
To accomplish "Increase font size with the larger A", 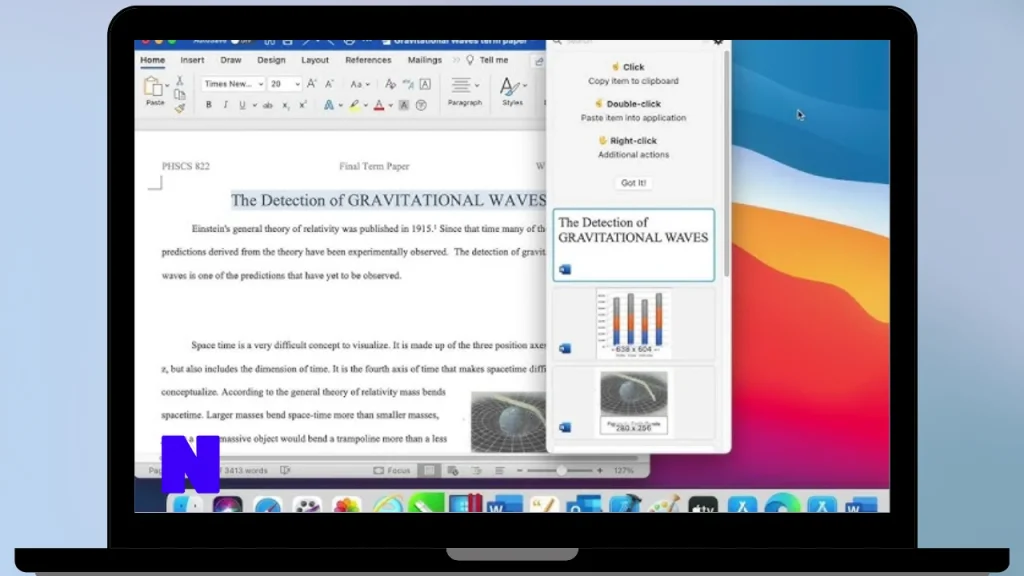I will tap(312, 84).
